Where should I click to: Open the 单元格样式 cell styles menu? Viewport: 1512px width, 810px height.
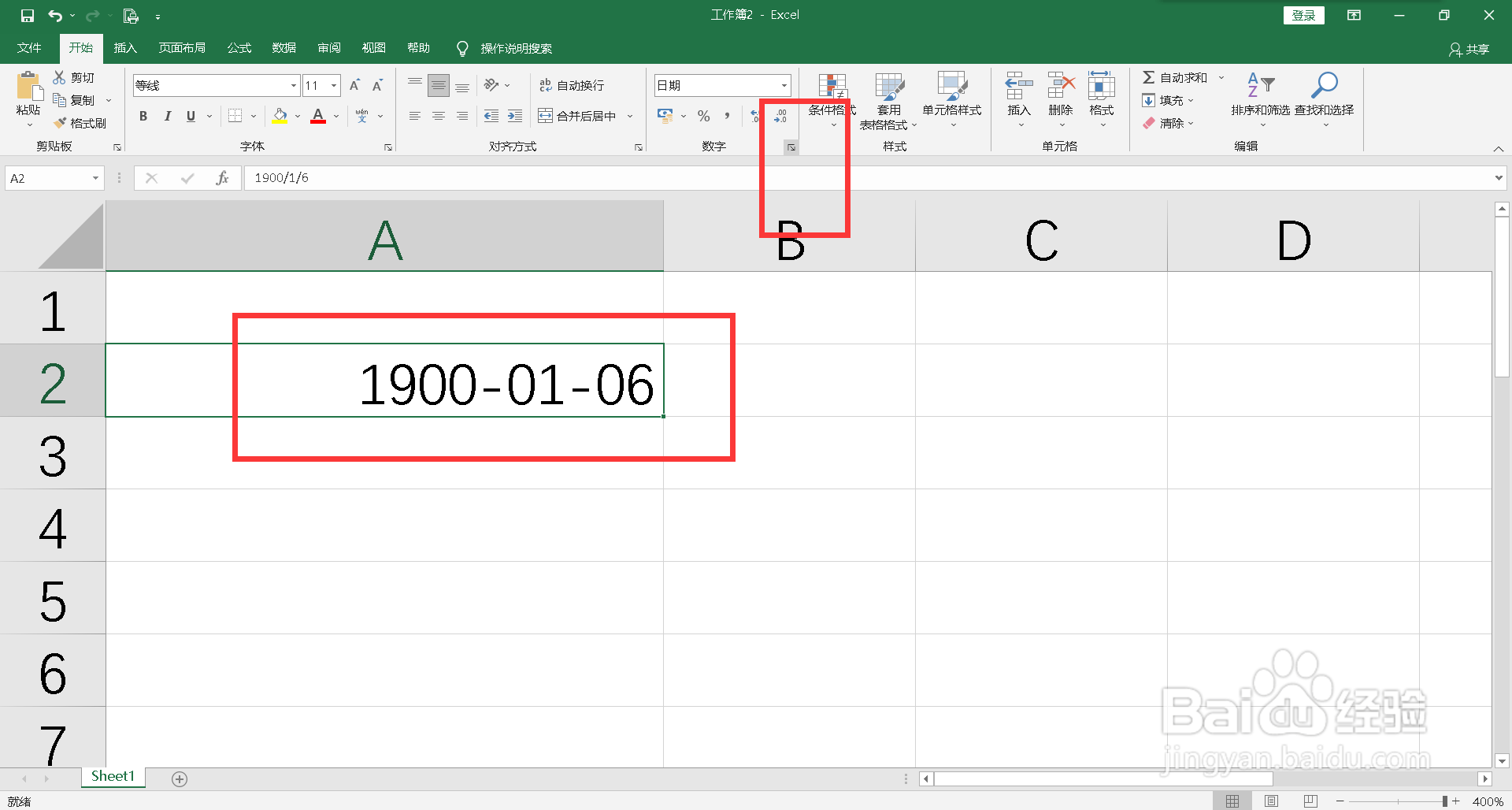952,101
